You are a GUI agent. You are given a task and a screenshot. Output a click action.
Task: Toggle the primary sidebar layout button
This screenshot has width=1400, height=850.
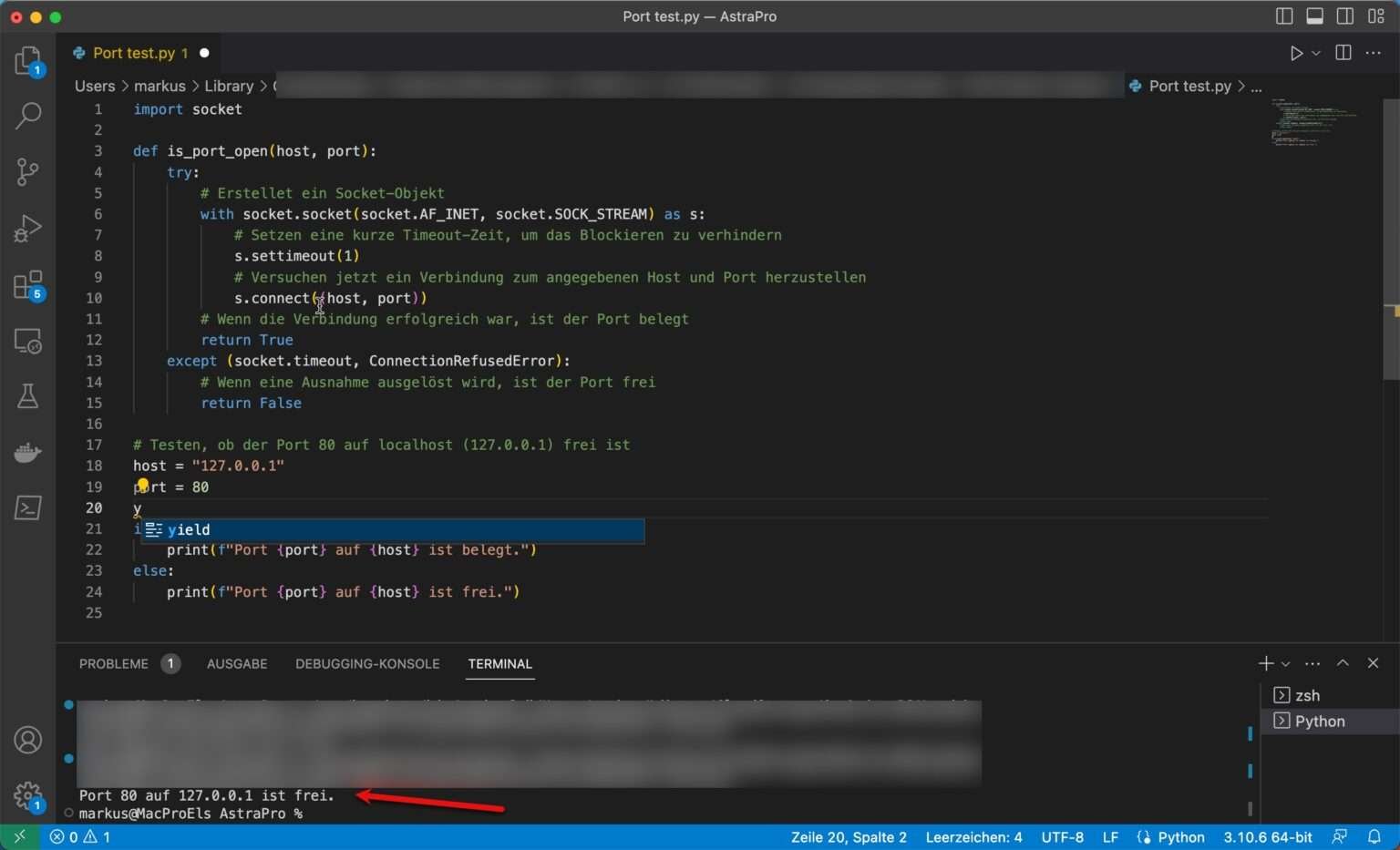pyautogui.click(x=1284, y=16)
